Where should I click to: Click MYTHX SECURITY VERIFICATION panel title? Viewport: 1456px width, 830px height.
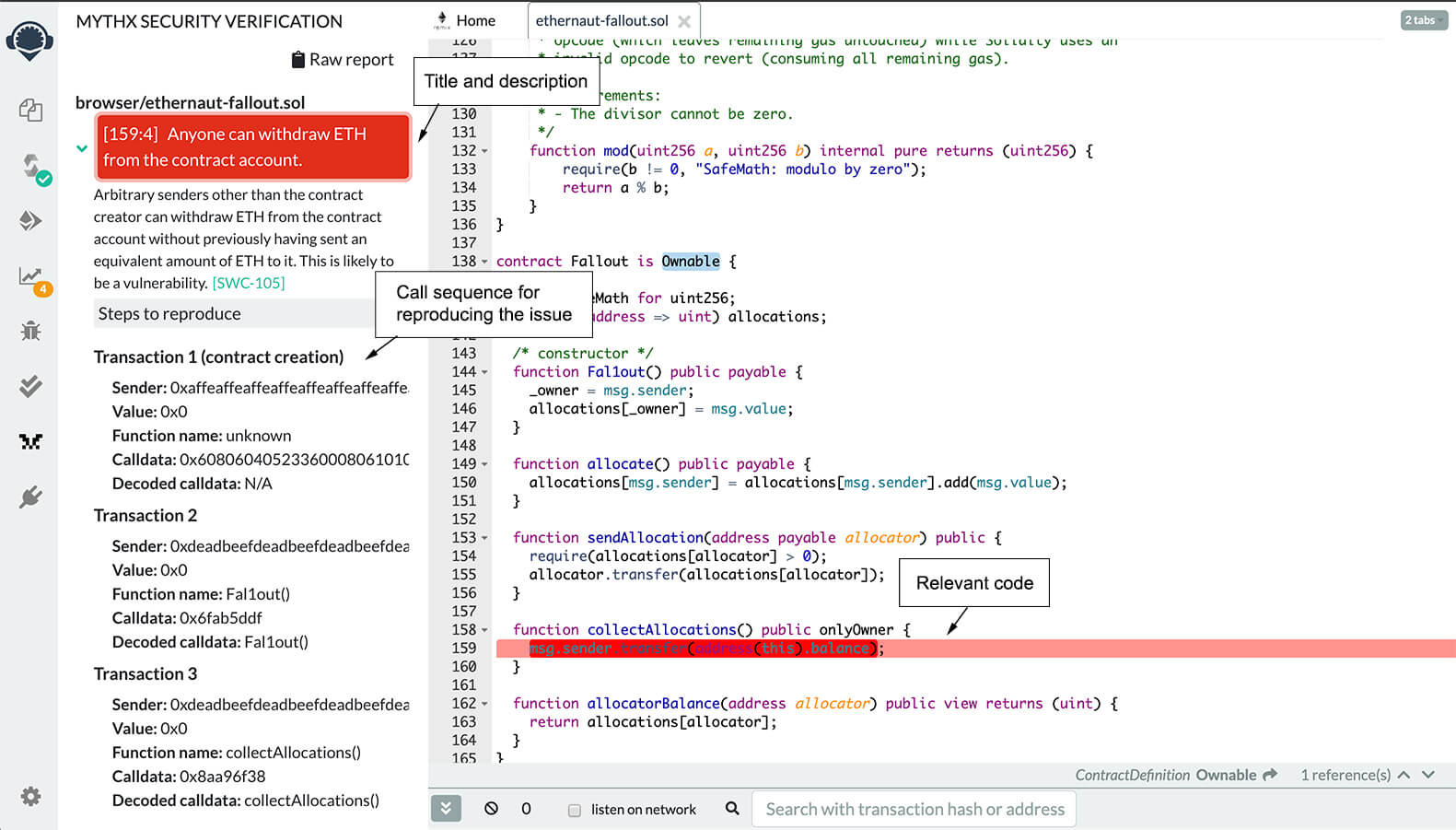209,21
